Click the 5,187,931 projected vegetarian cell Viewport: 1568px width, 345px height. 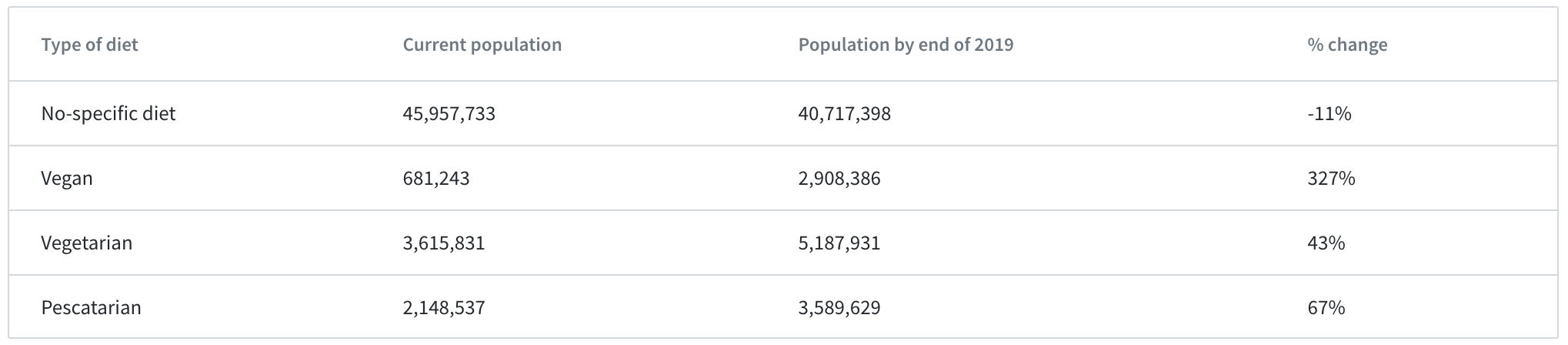pos(839,243)
